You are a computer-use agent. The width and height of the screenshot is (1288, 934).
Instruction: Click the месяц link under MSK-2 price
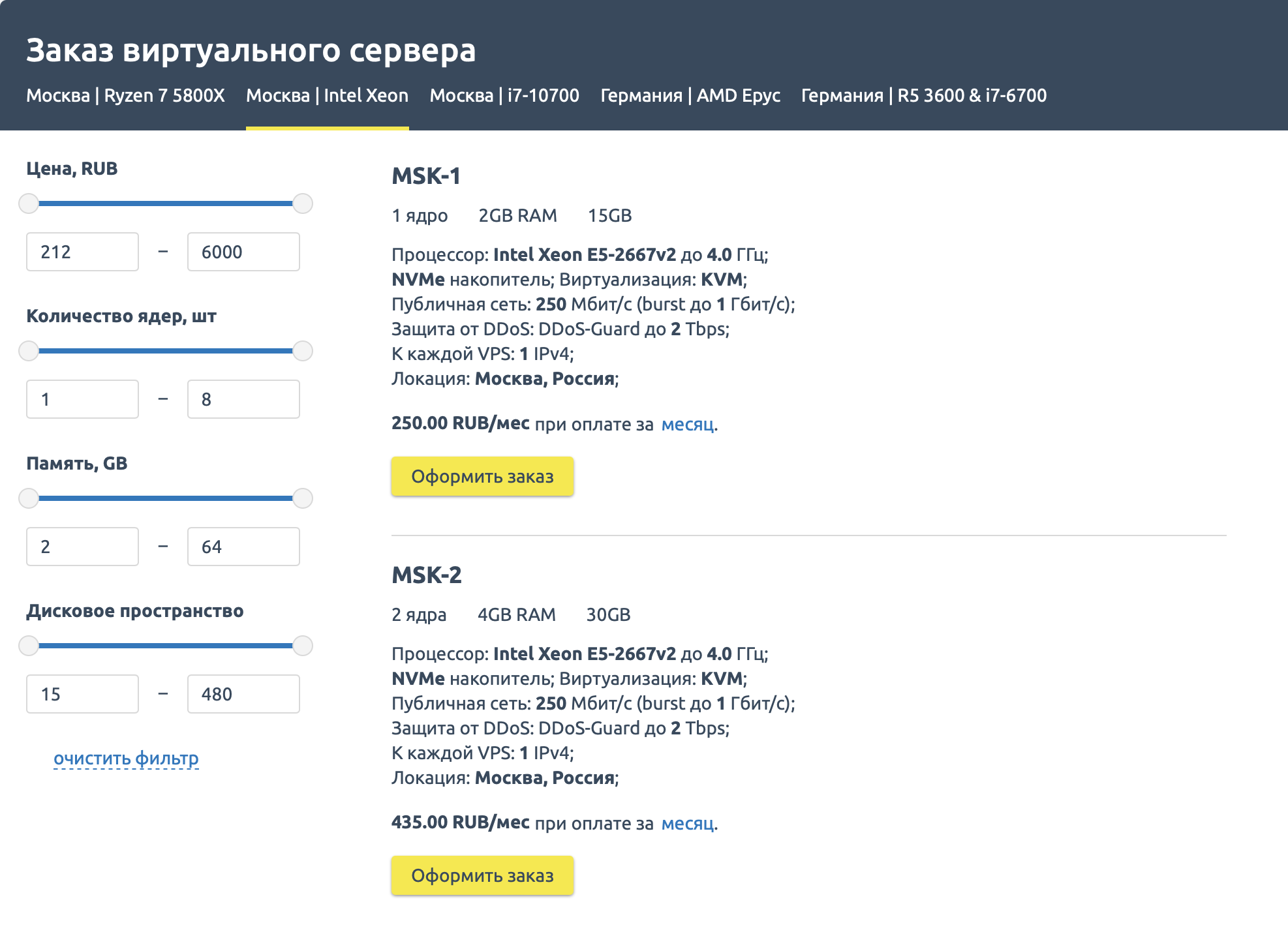tap(688, 824)
